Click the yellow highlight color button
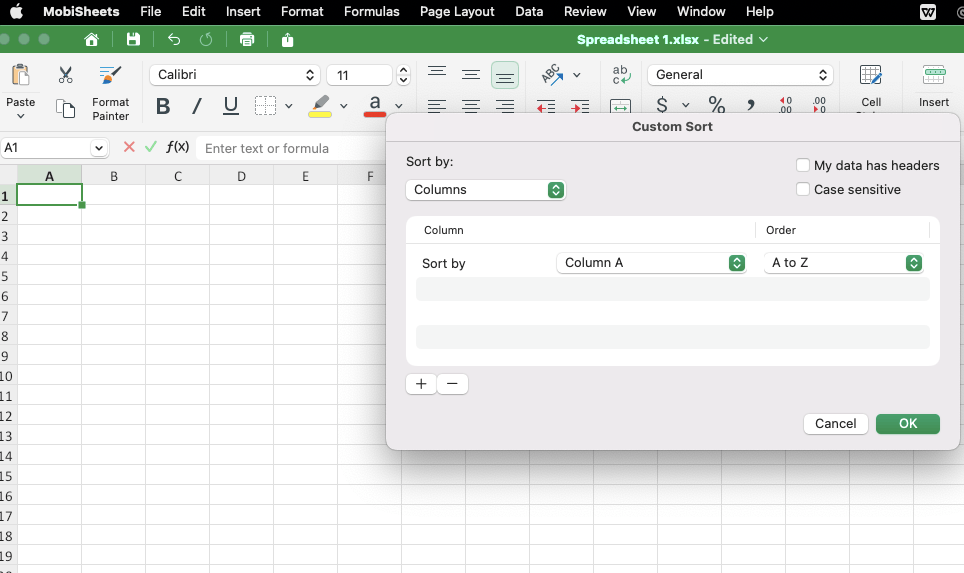This screenshot has width=964, height=573. 320,106
